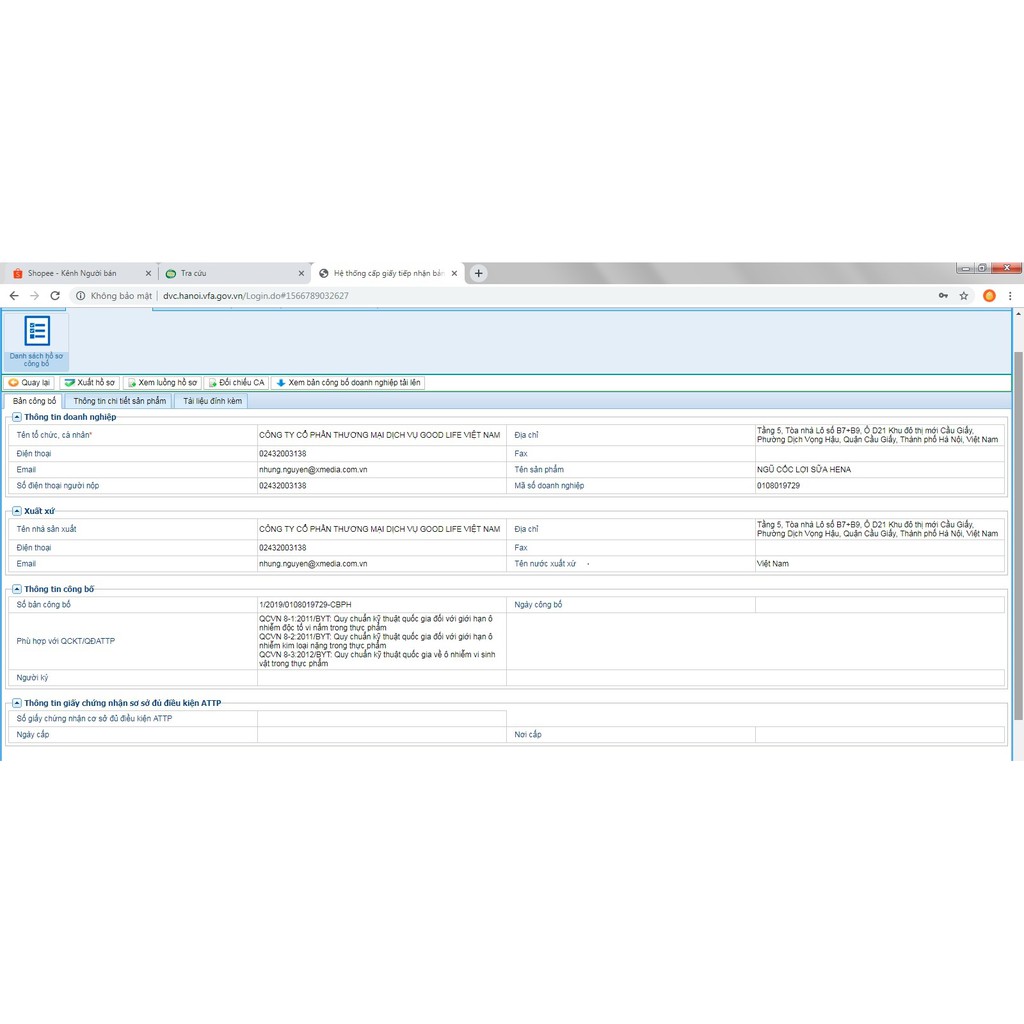Viewport: 1024px width, 1024px height.
Task: Switch to Thông tin chi tiết sản phẩm tab
Action: click(x=119, y=401)
